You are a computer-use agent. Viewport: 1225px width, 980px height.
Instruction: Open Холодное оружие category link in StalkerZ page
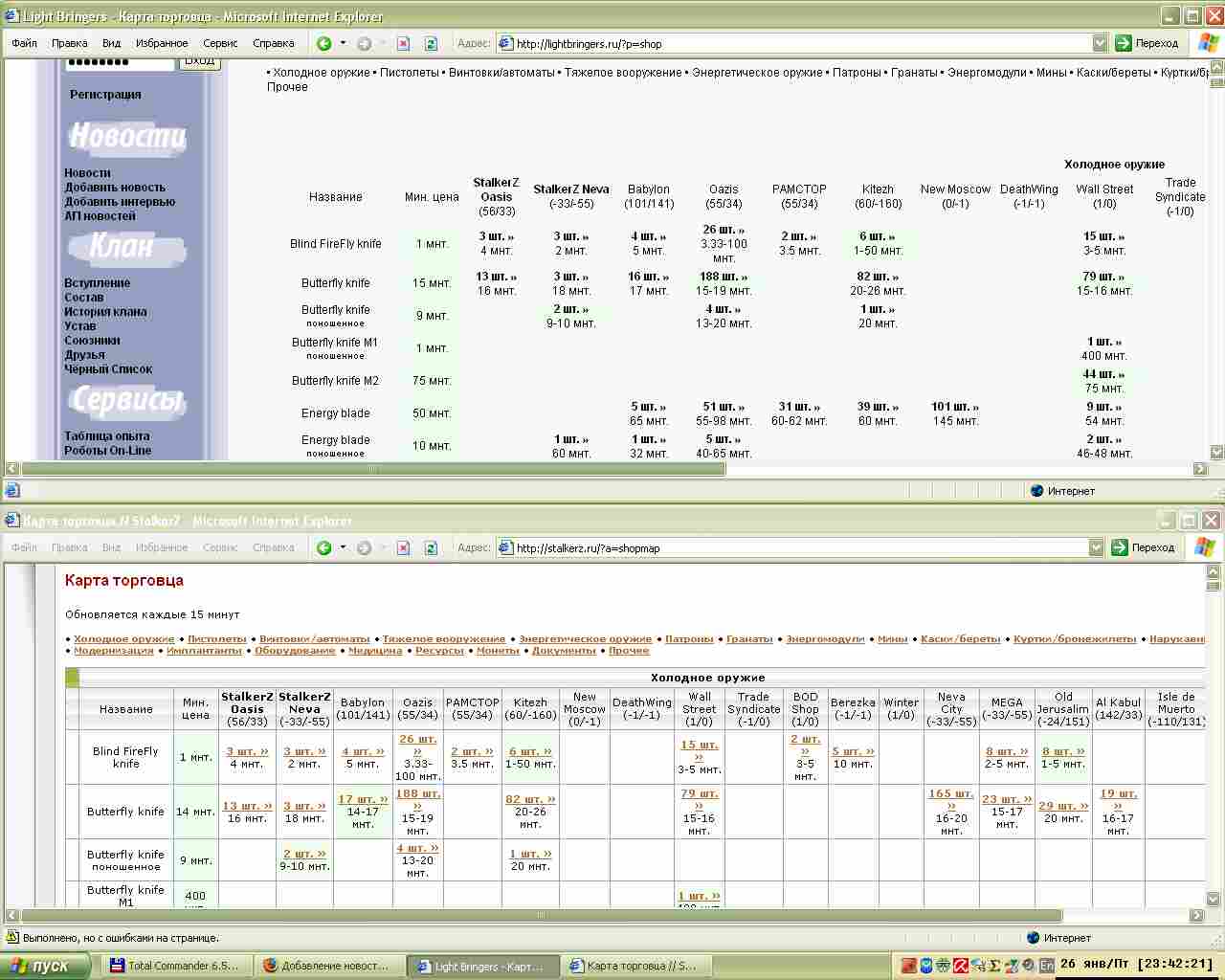pos(124,638)
